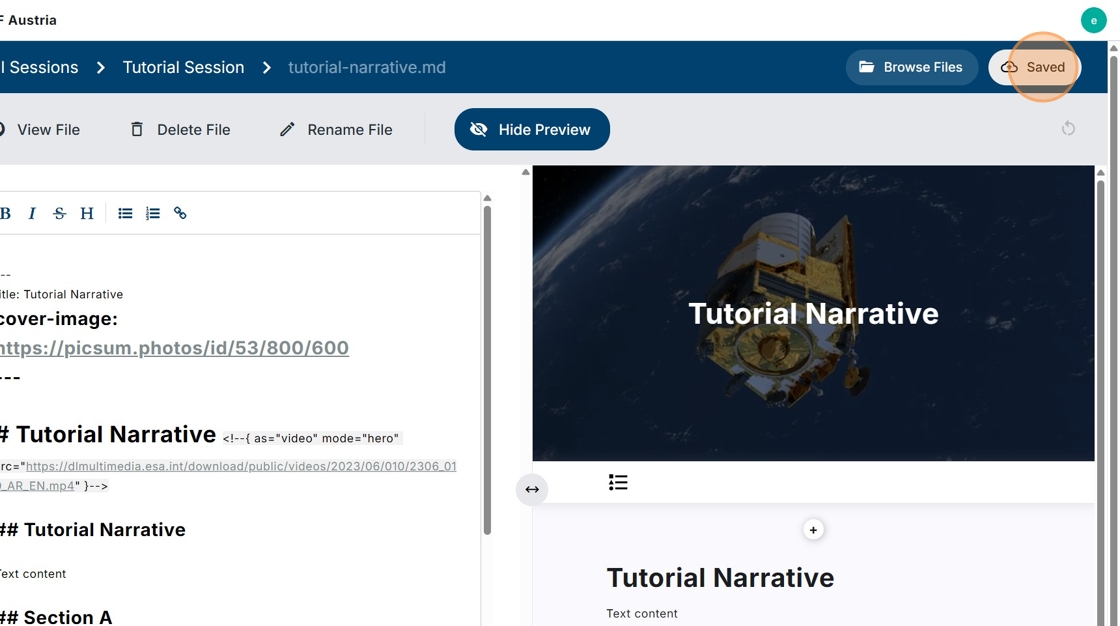
Task: Open the table of contents list icon
Action: pos(618,483)
